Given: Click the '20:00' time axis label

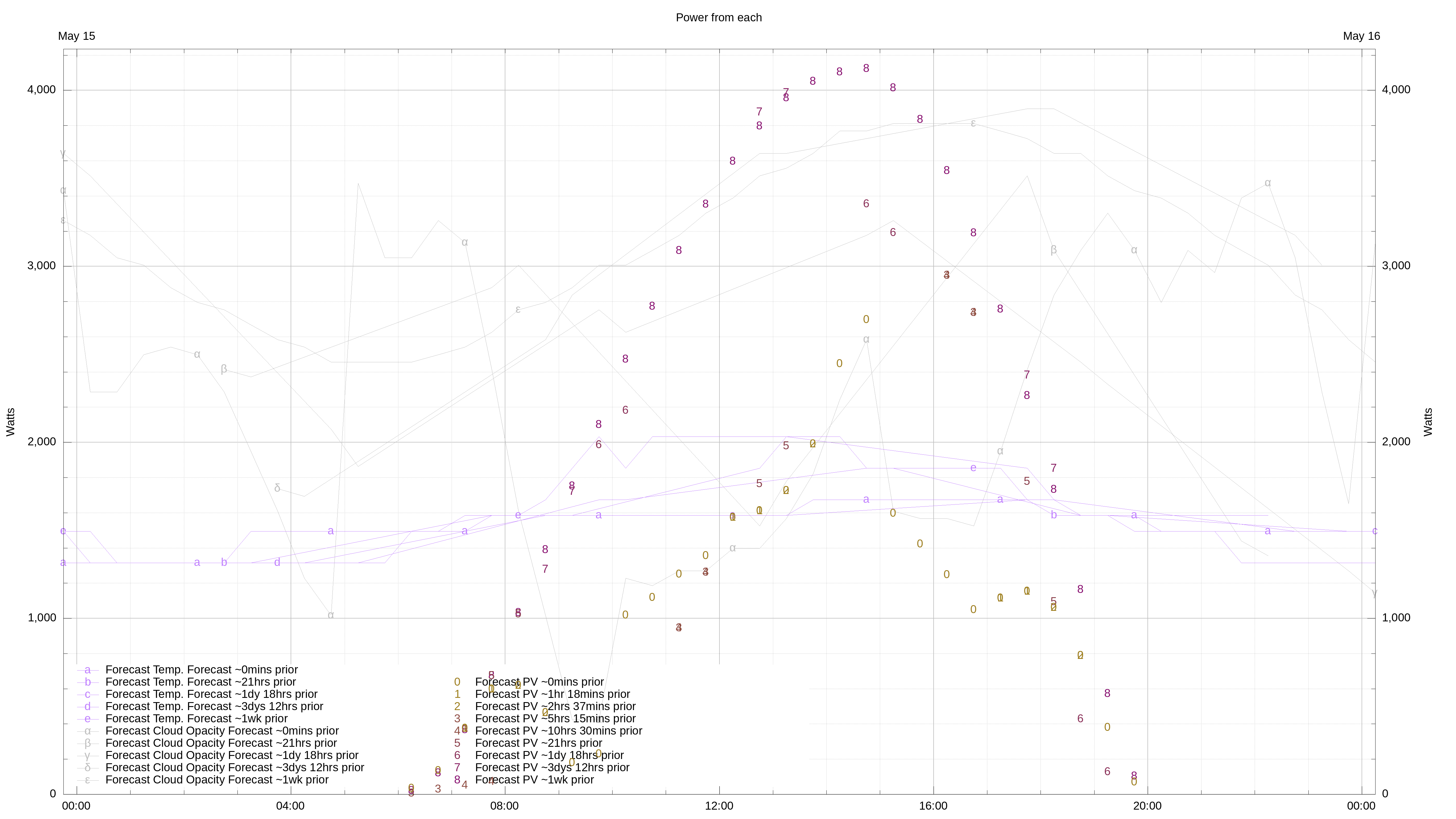Looking at the screenshot, I should pos(1147,806).
